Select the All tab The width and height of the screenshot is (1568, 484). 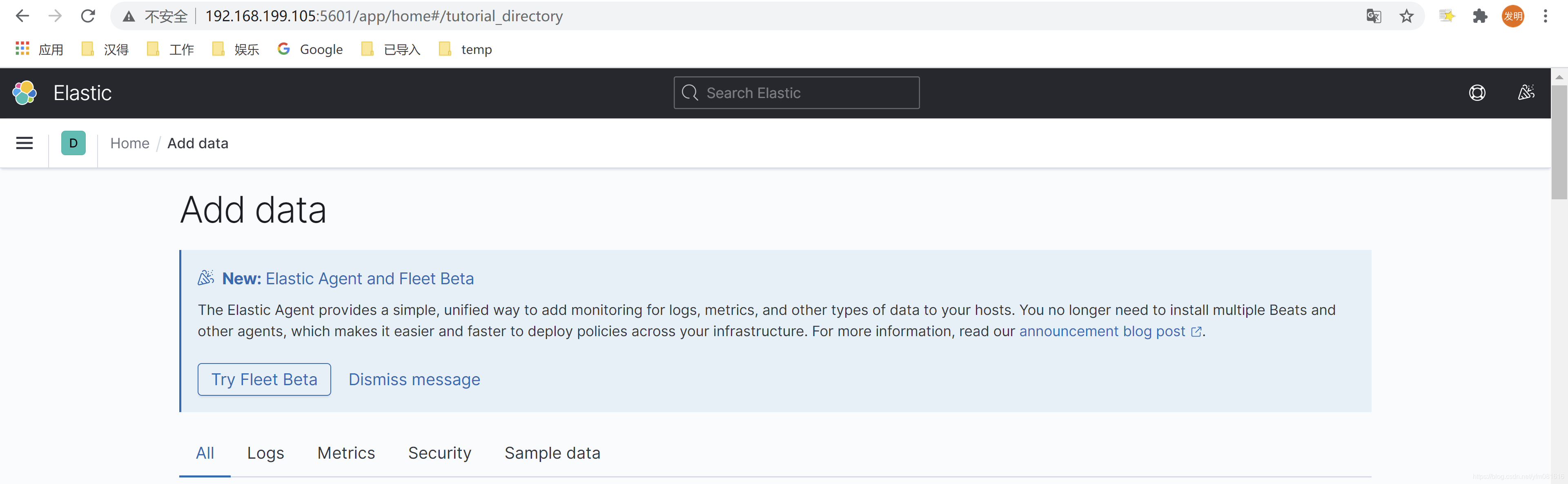[205, 453]
